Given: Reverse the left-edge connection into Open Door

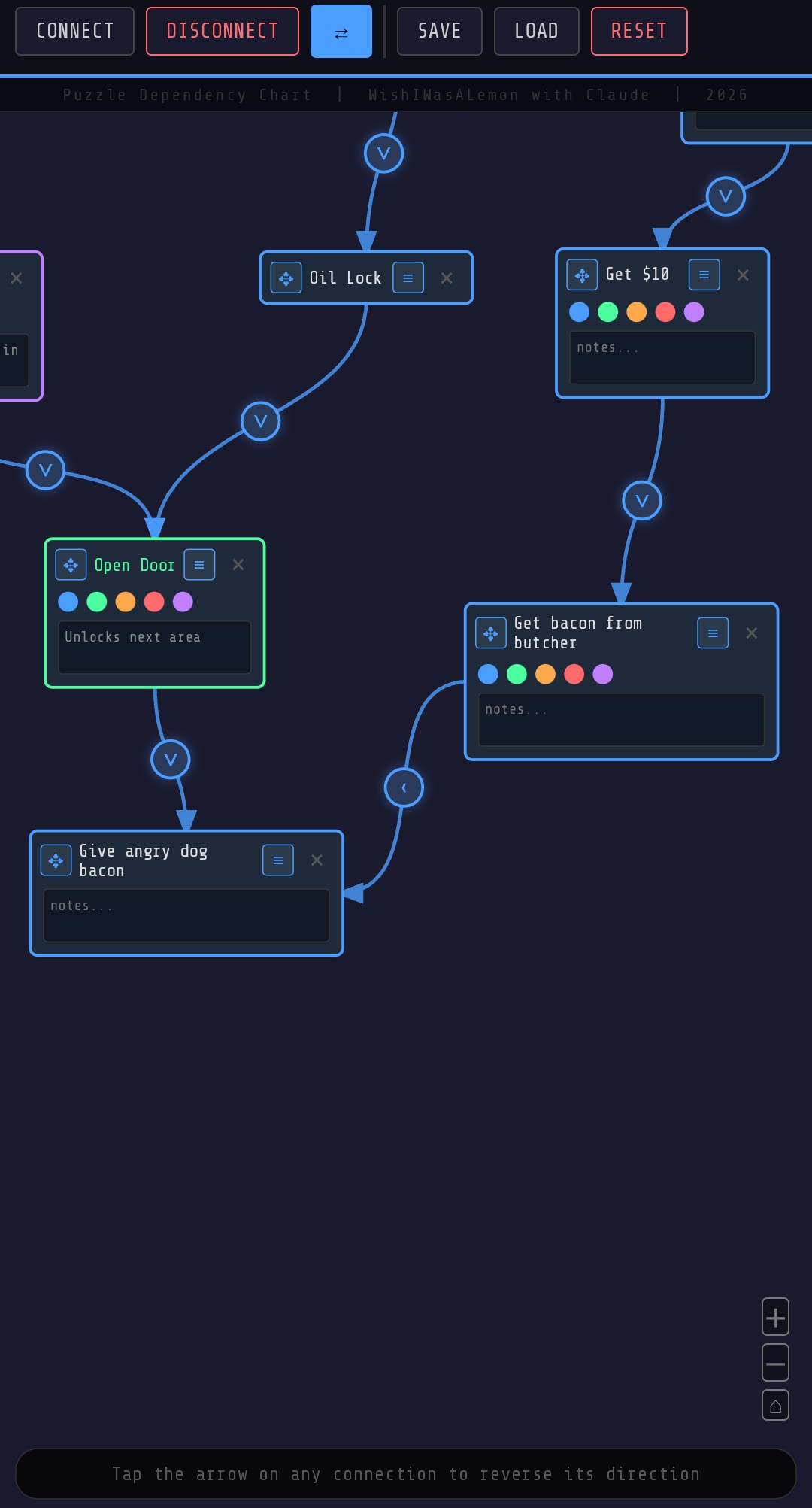Looking at the screenshot, I should click(45, 470).
